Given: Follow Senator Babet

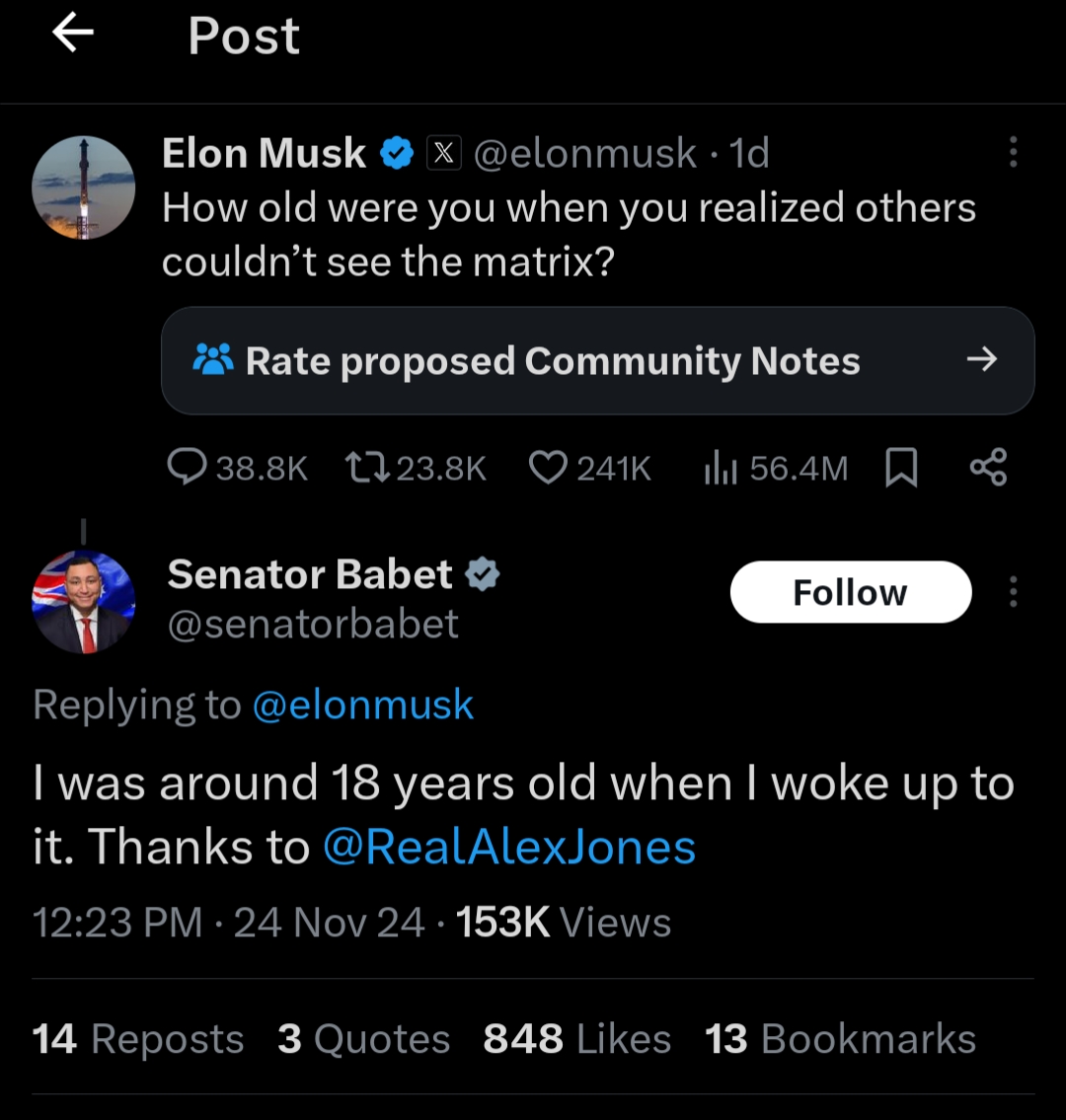Looking at the screenshot, I should pos(850,592).
